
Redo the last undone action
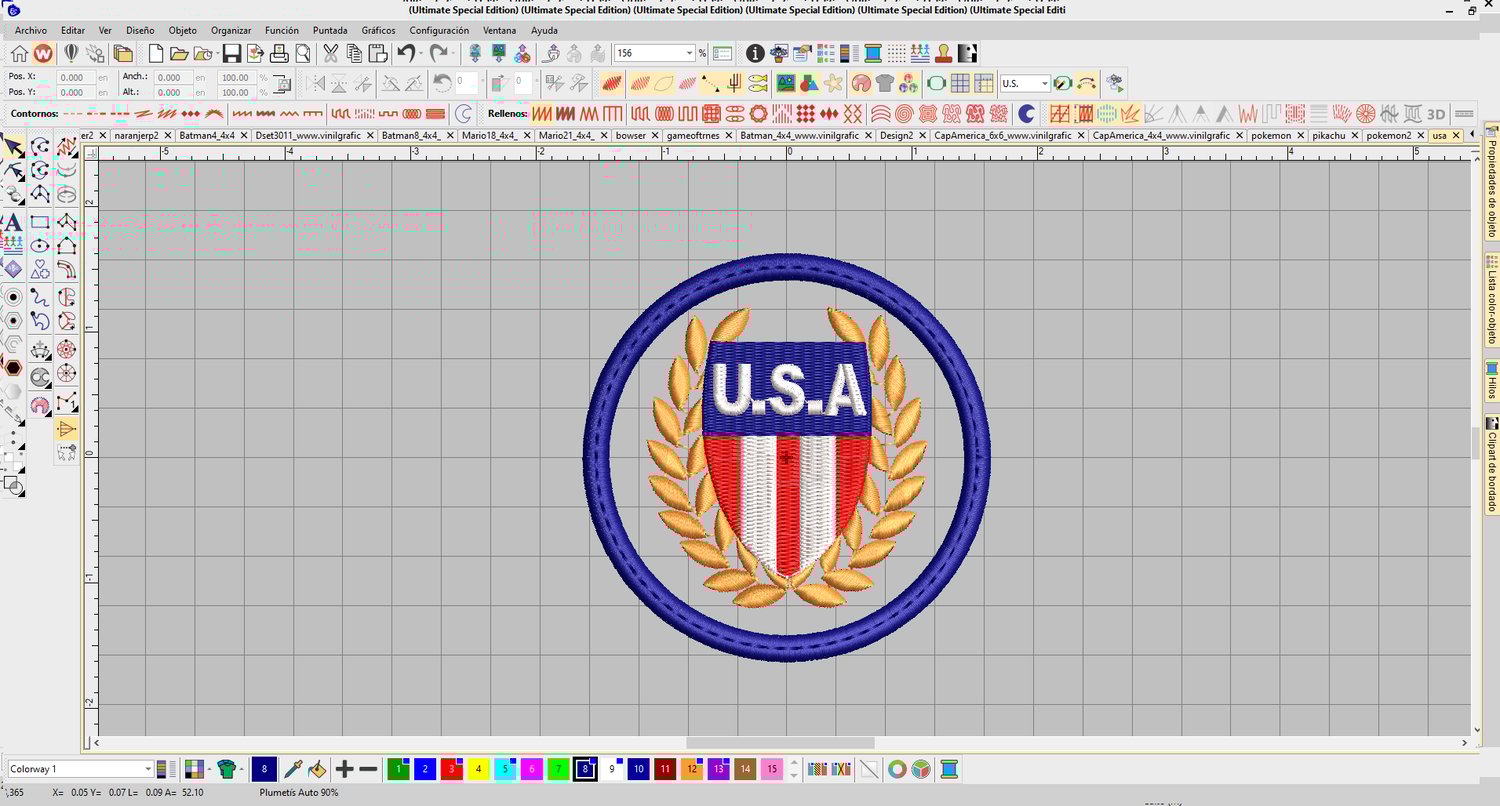pyautogui.click(x=439, y=54)
